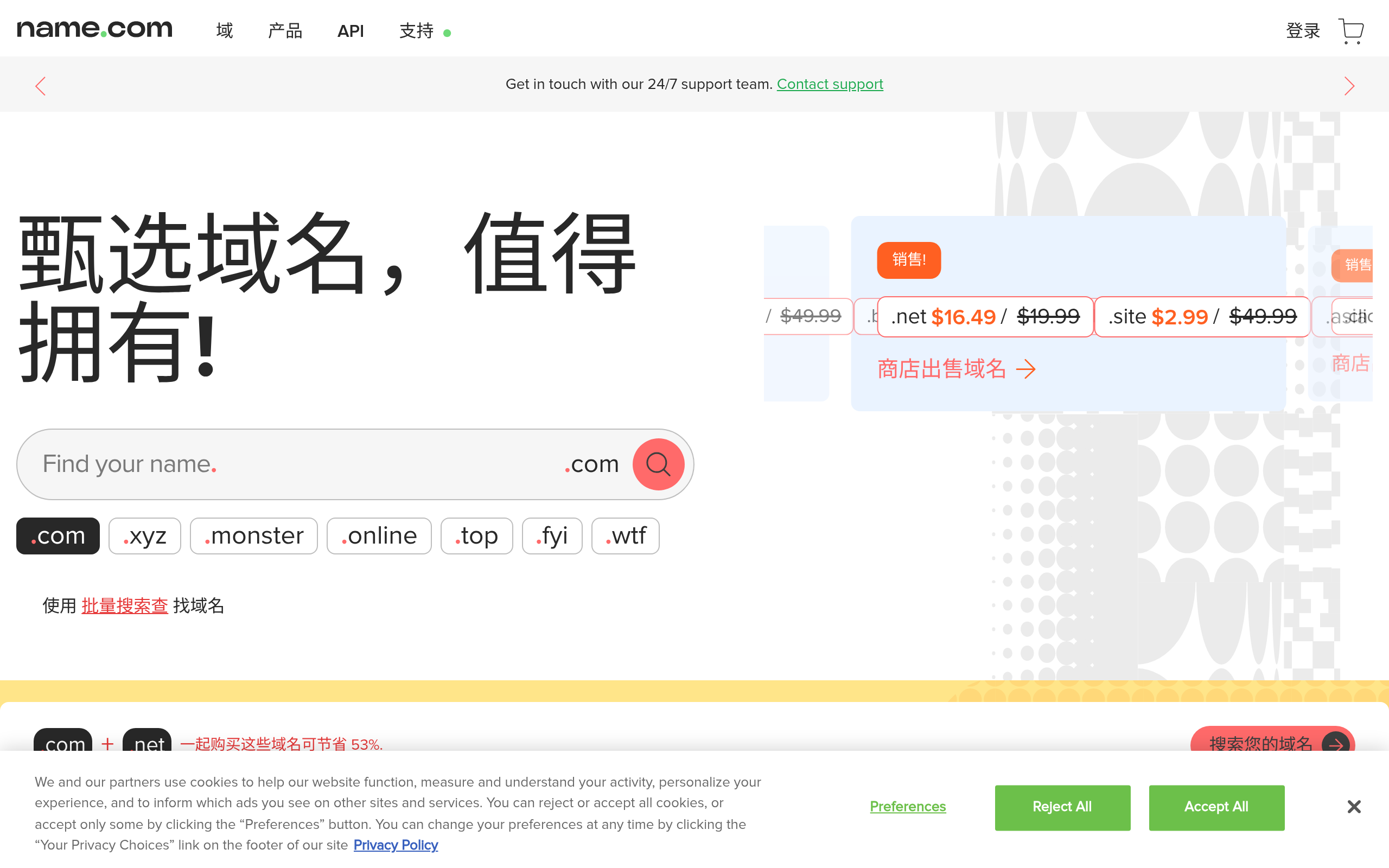This screenshot has height=868, width=1389.
Task: Select the .fyi TLD chip
Action: [x=552, y=535]
